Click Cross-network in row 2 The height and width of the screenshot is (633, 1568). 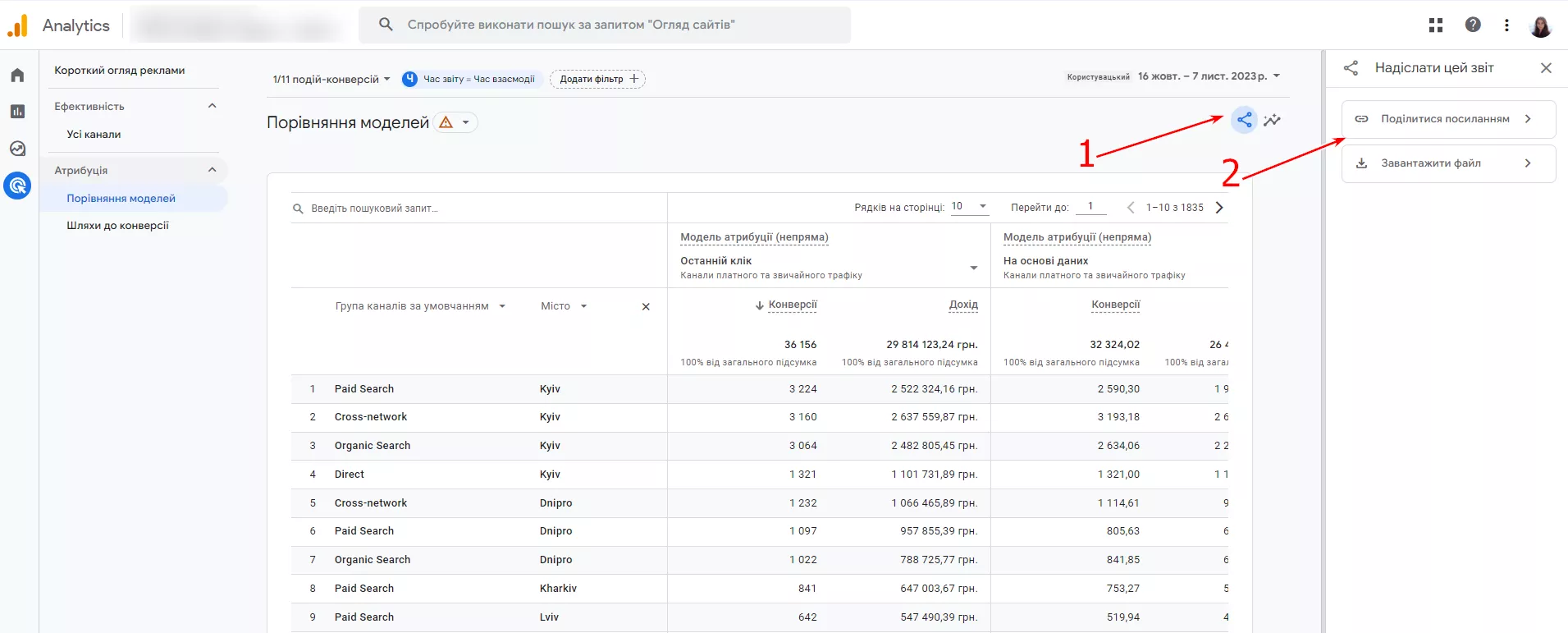point(371,417)
